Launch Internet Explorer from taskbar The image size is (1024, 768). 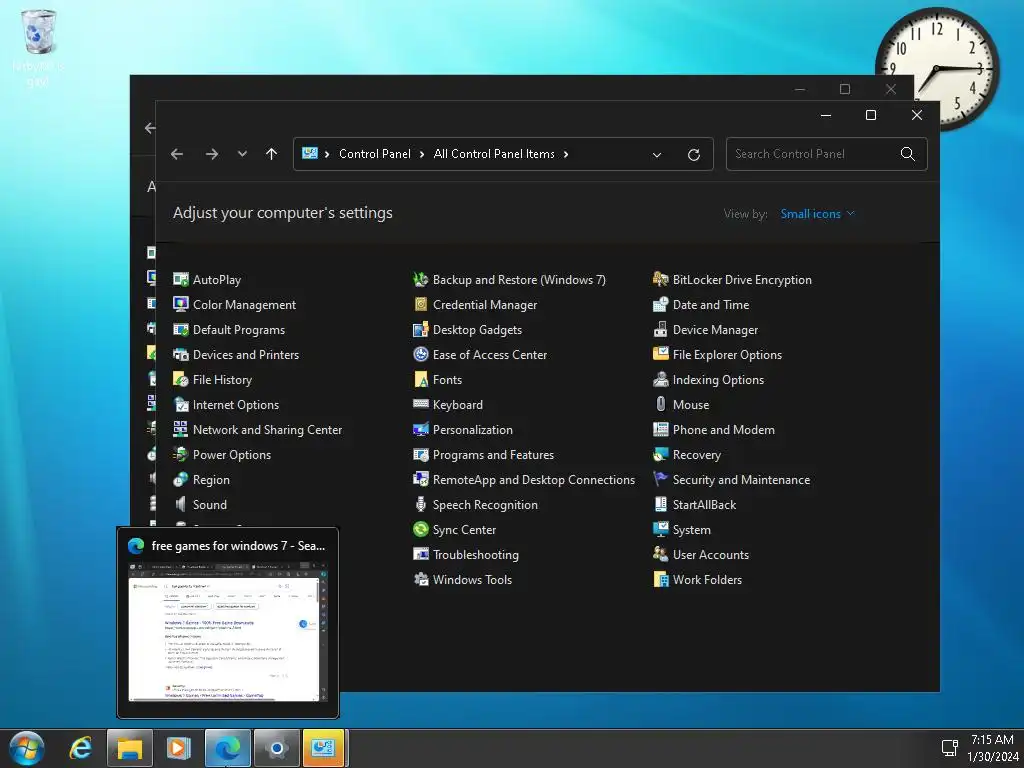[x=80, y=748]
